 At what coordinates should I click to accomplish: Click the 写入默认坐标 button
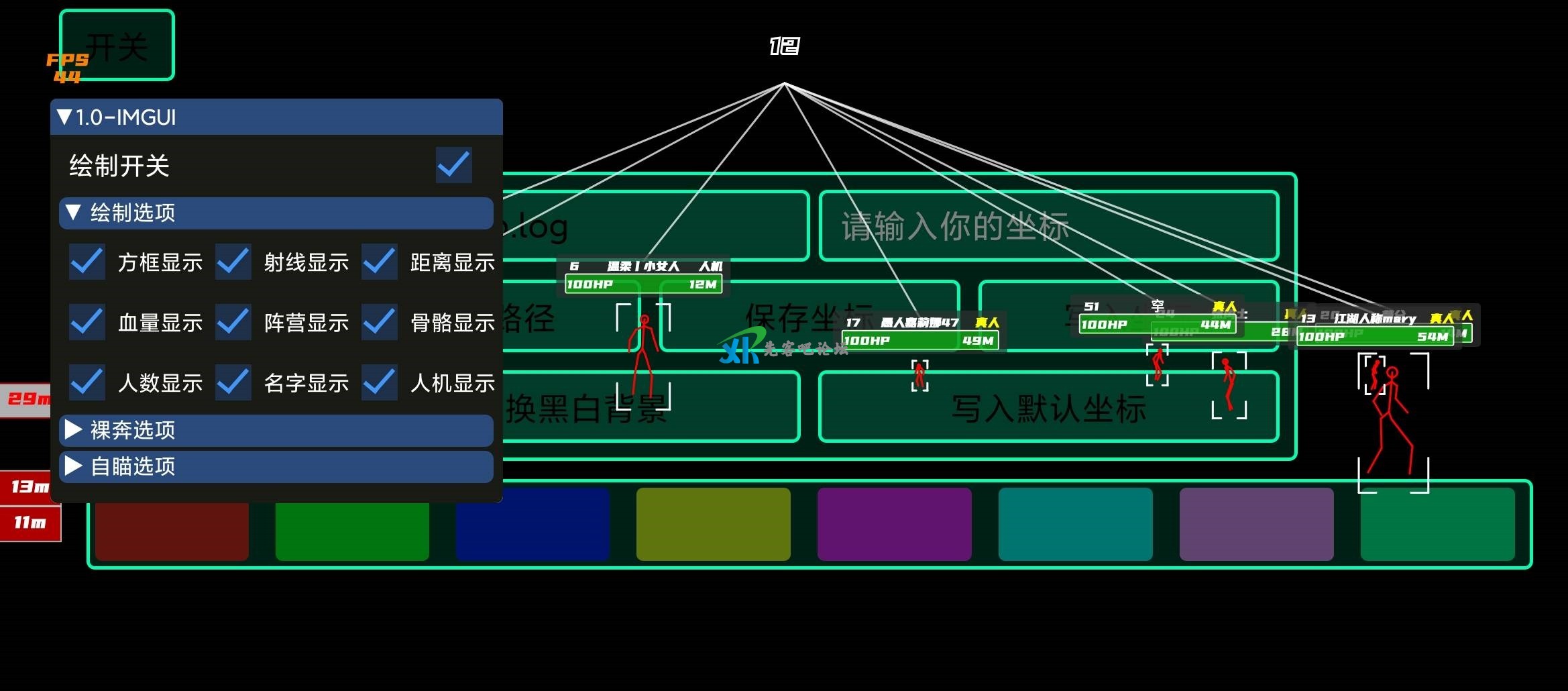tap(1048, 407)
